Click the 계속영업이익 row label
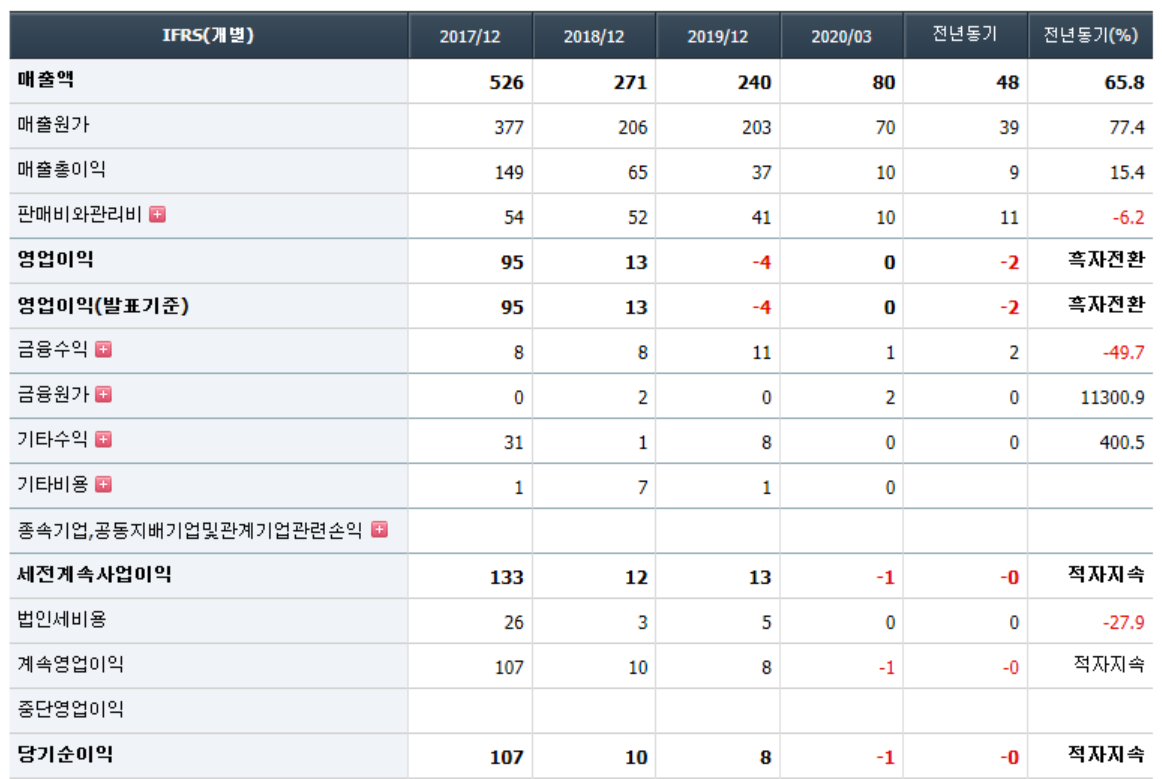This screenshot has width=1162, height=779. (70, 664)
